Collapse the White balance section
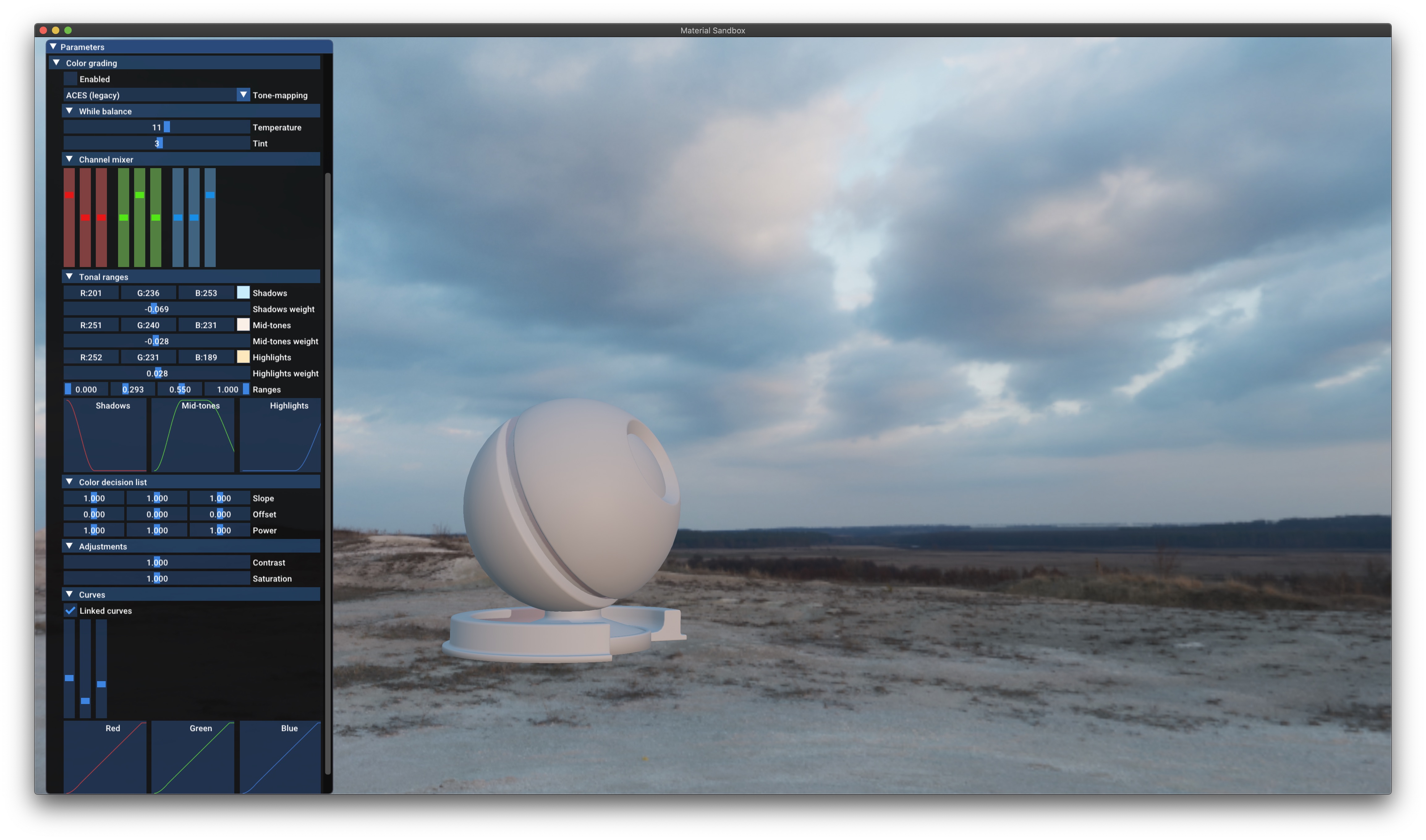The width and height of the screenshot is (1426, 840). tap(70, 111)
